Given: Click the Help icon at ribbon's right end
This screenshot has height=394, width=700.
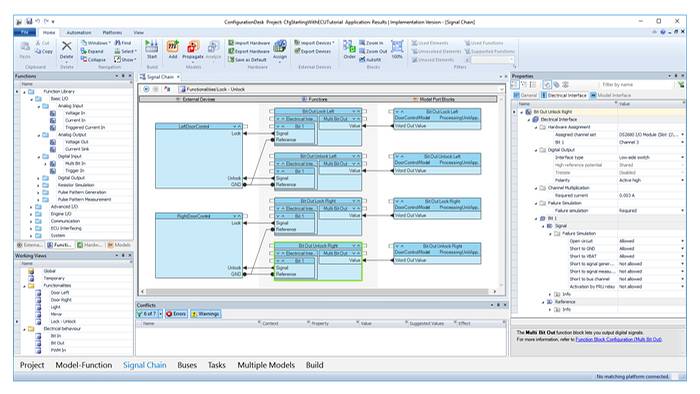Looking at the screenshot, I should click(662, 32).
